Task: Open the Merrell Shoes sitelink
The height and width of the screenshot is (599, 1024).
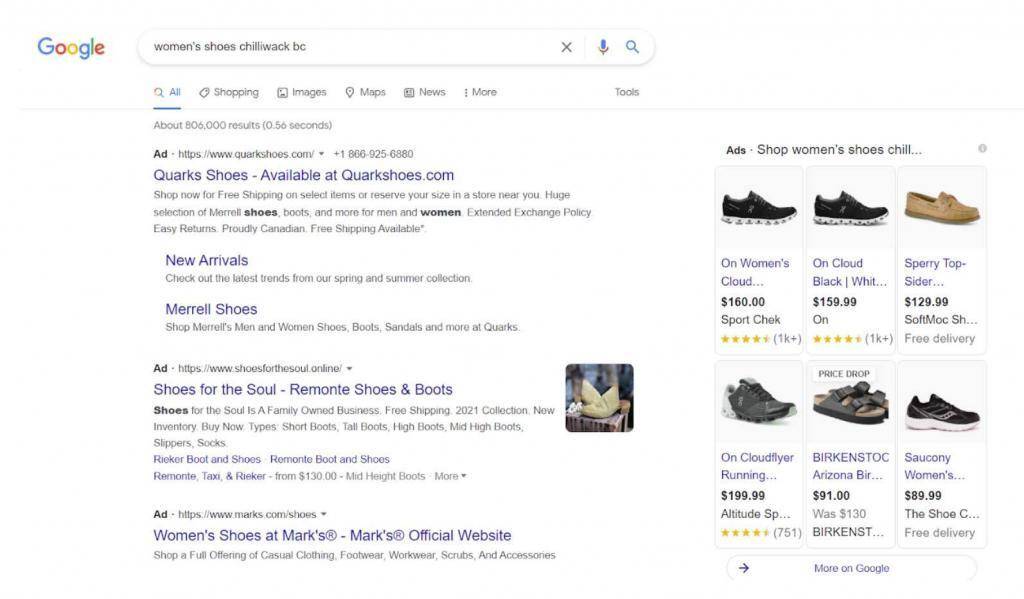Action: click(x=211, y=309)
